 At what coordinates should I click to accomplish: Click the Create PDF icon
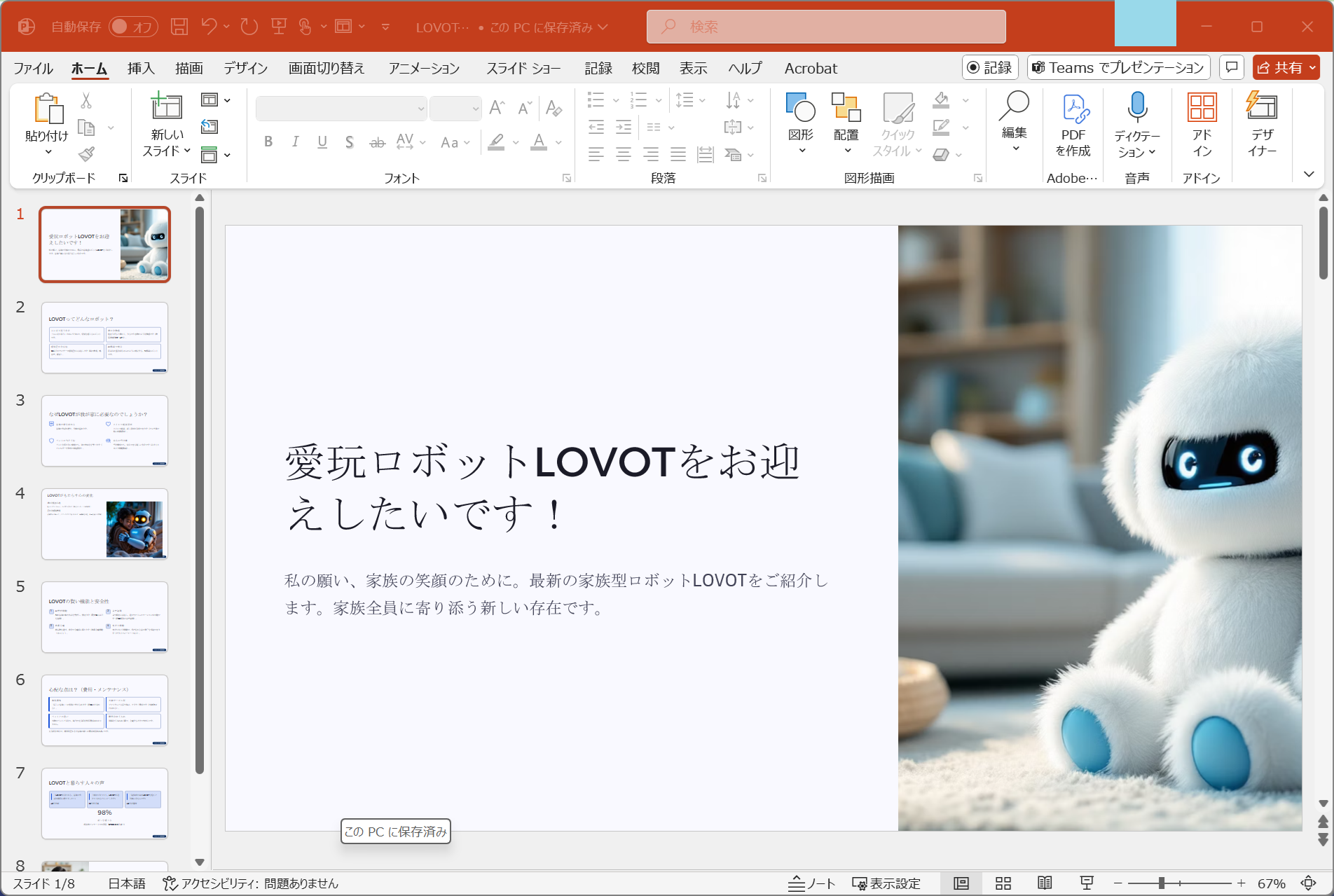pos(1073,126)
